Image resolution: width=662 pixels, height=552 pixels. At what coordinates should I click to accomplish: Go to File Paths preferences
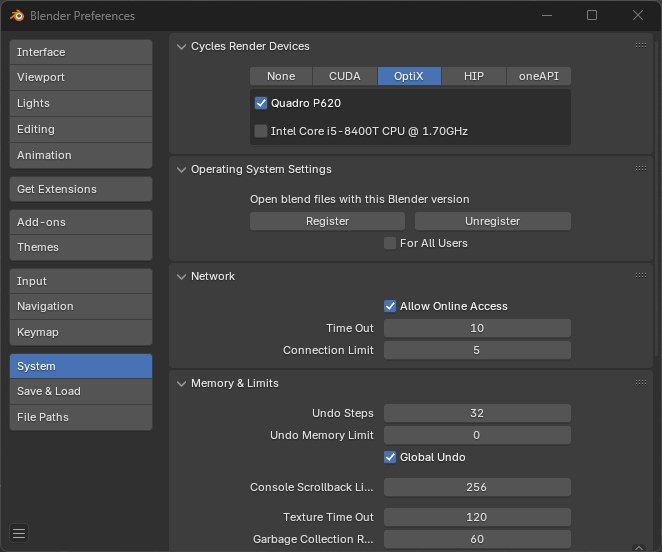coord(81,417)
